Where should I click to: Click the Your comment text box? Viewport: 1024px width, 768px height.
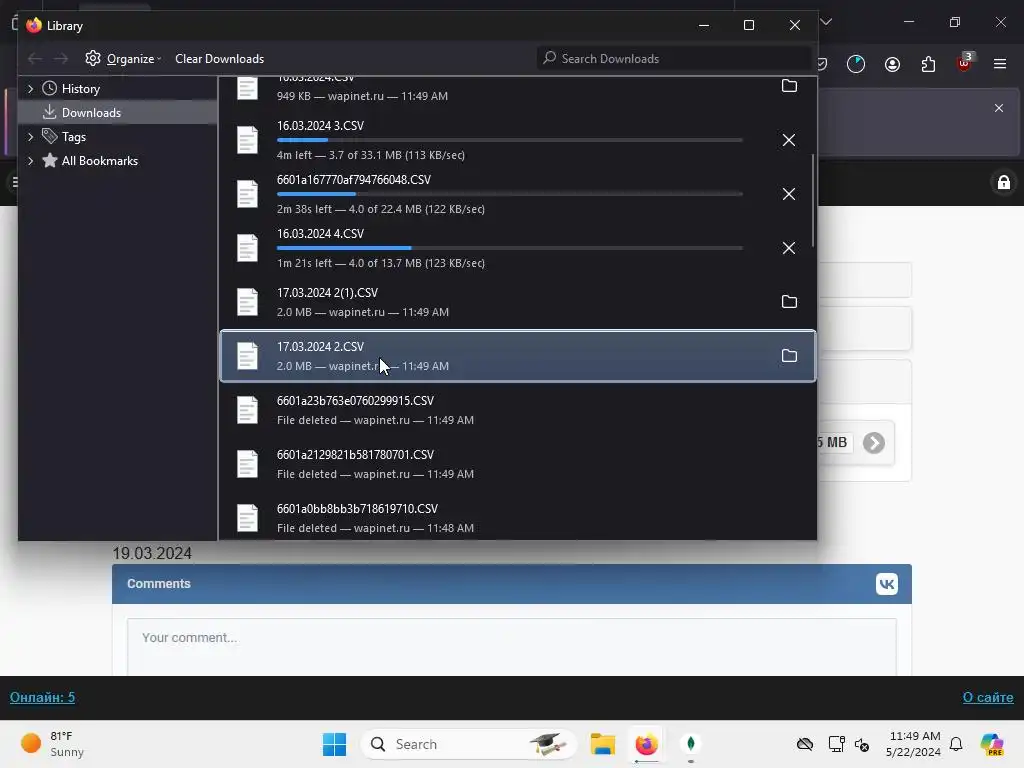pos(511,647)
